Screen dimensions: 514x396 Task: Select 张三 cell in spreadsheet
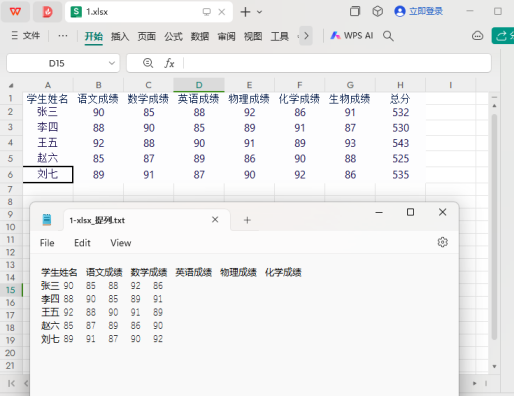[x=48, y=112]
